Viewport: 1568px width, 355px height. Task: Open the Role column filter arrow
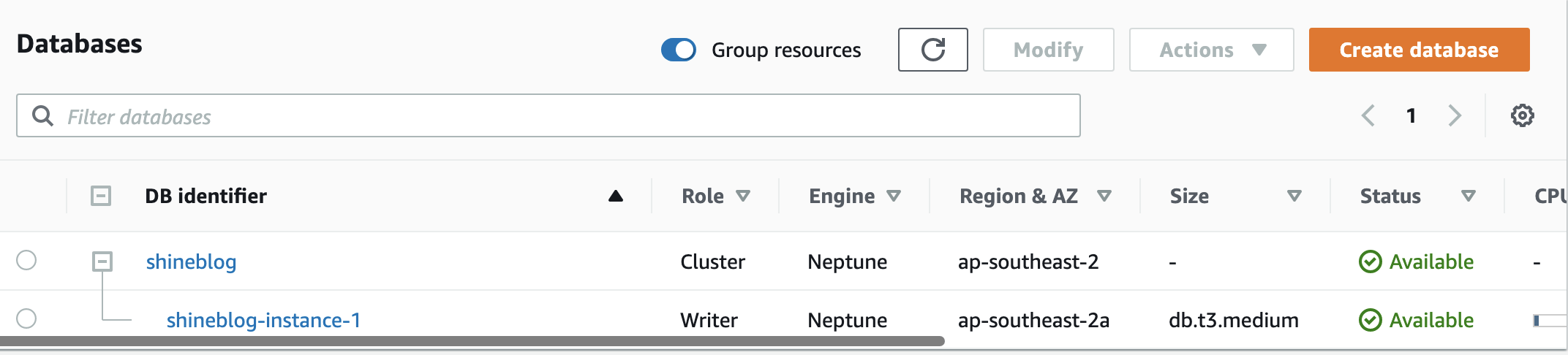click(743, 196)
